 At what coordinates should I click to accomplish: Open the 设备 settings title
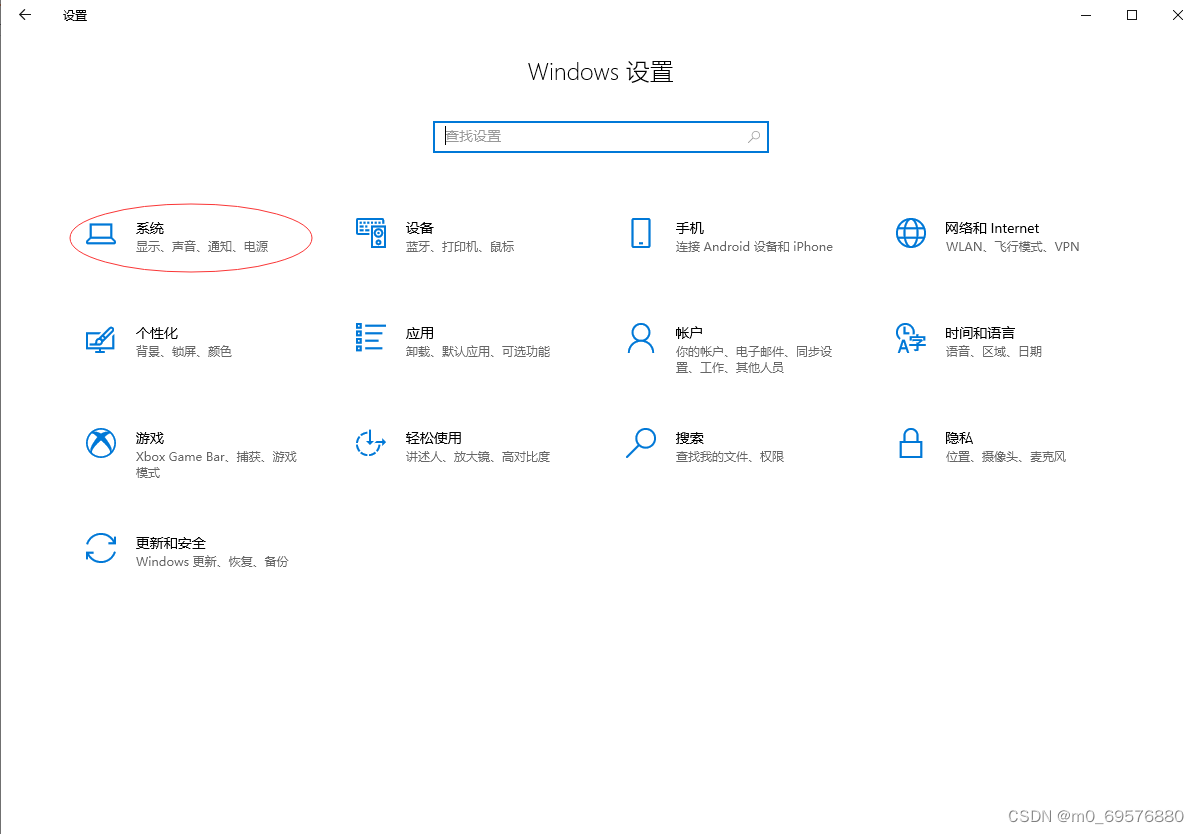[x=420, y=228]
